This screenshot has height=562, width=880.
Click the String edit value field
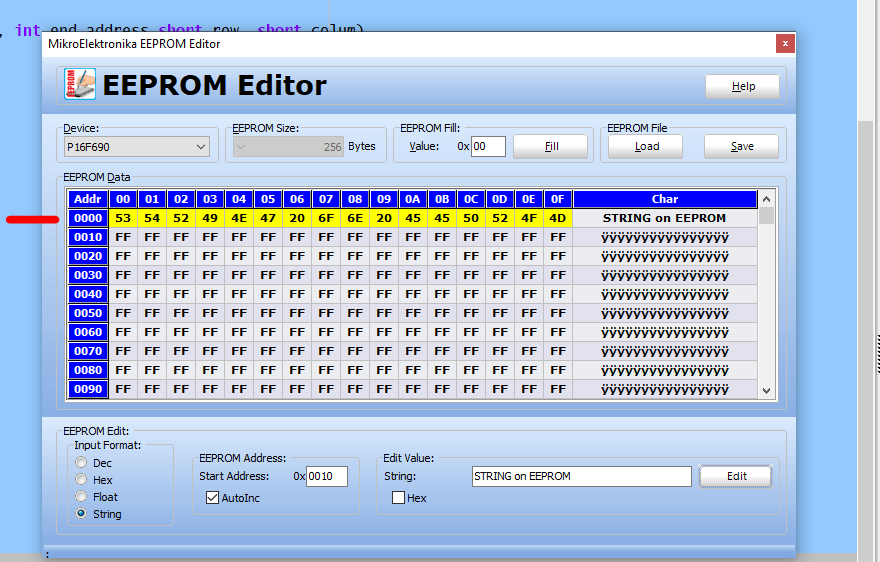point(581,476)
